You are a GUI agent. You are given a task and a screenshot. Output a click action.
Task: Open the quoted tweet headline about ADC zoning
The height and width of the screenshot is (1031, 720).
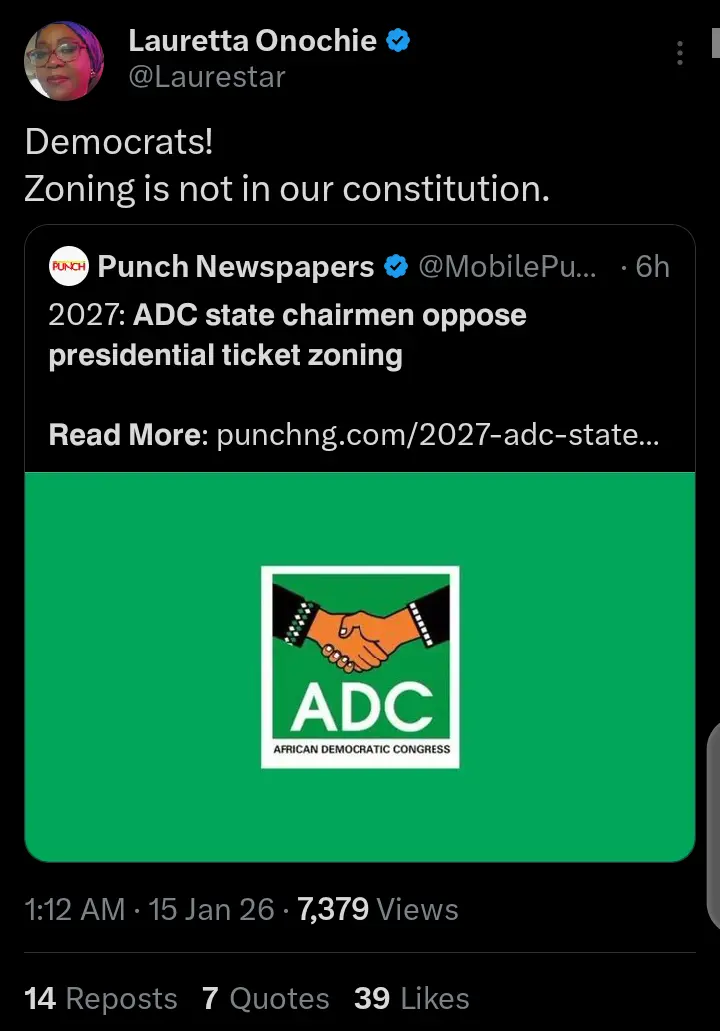tap(287, 335)
